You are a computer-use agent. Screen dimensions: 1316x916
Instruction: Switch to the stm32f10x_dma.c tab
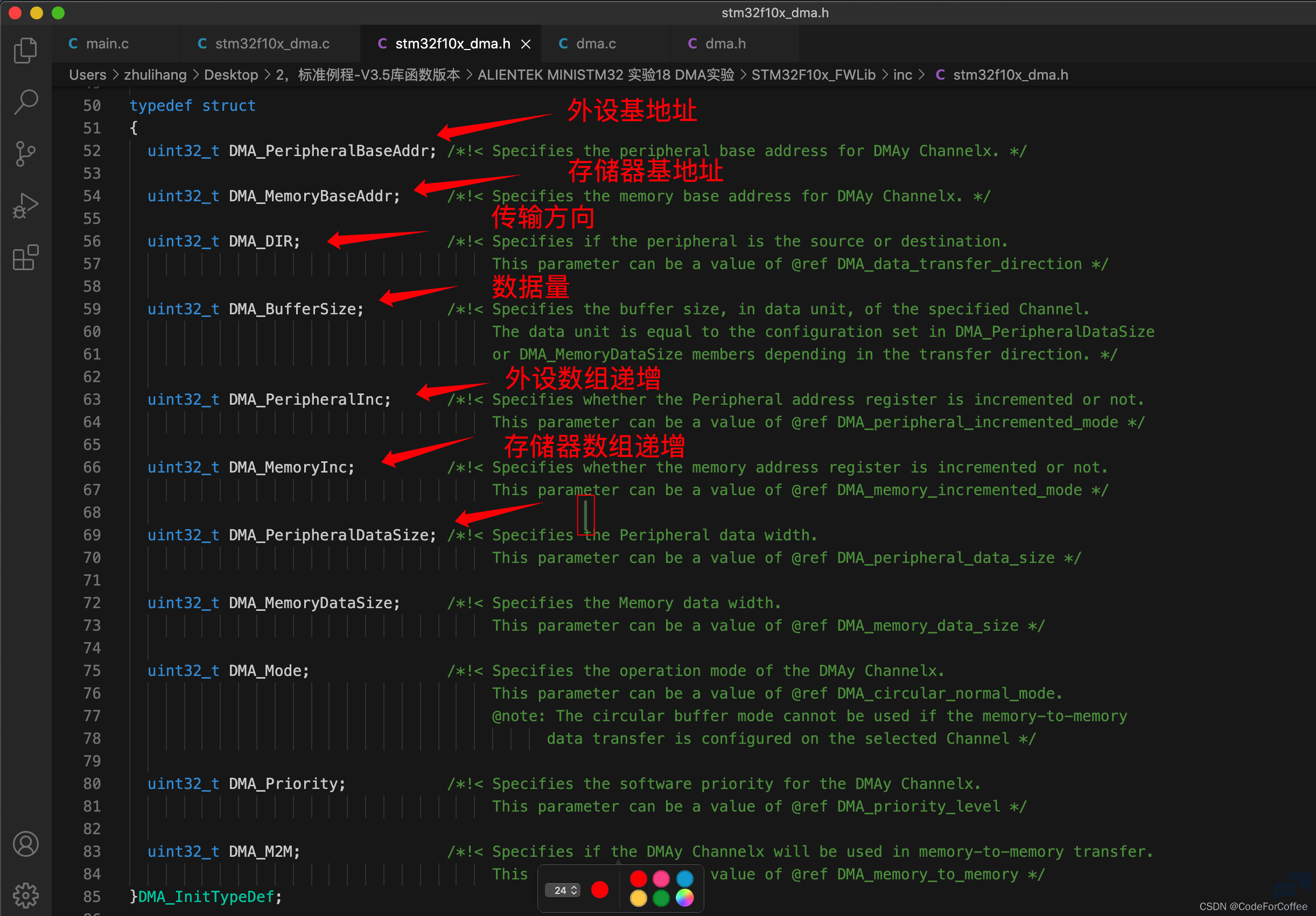[x=264, y=44]
